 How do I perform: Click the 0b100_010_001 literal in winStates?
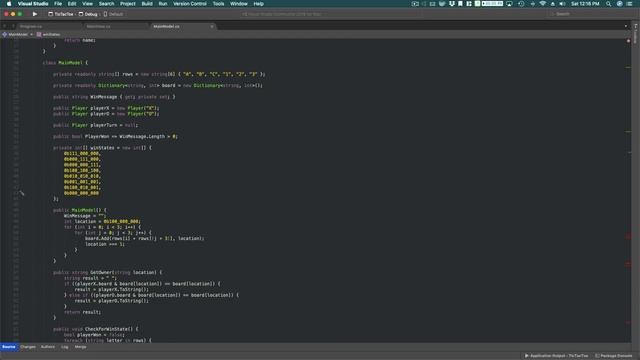[x=82, y=187]
